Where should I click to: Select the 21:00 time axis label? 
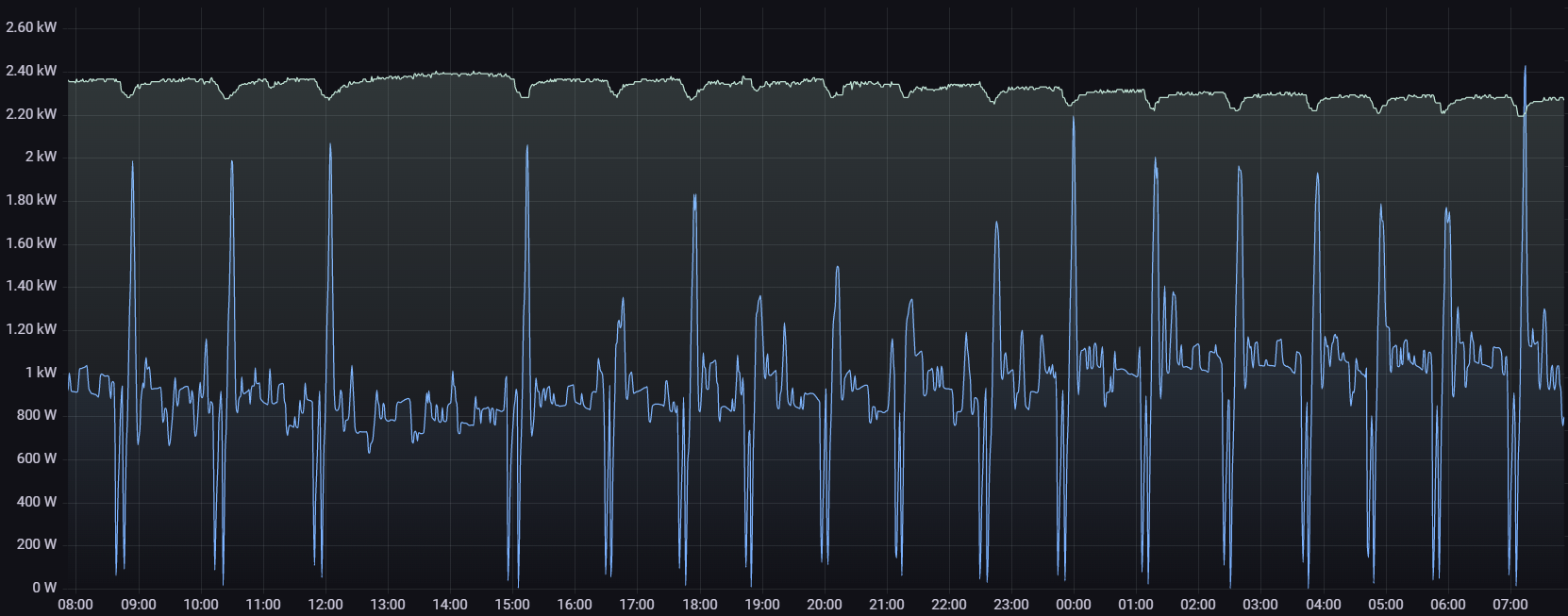[887, 605]
